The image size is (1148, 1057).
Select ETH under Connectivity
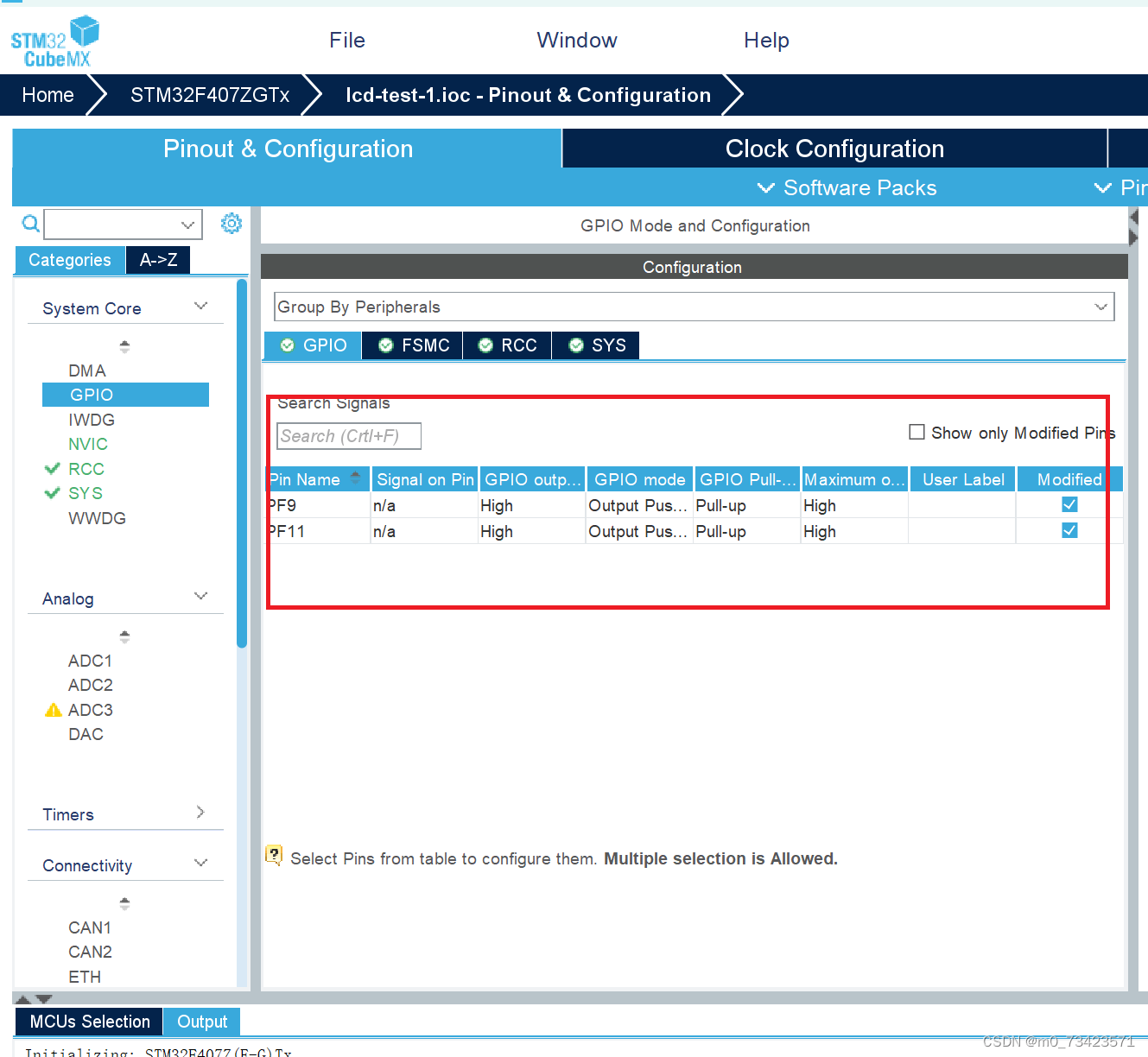(85, 977)
